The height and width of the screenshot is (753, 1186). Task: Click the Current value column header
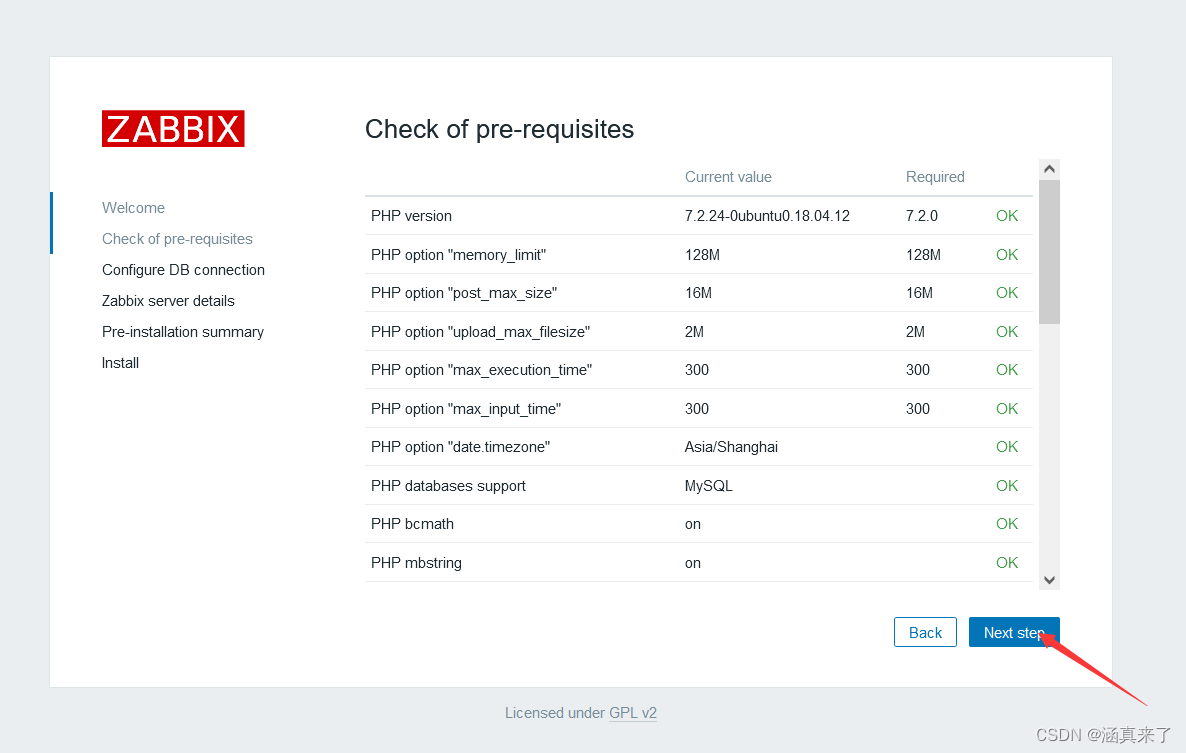coord(728,176)
